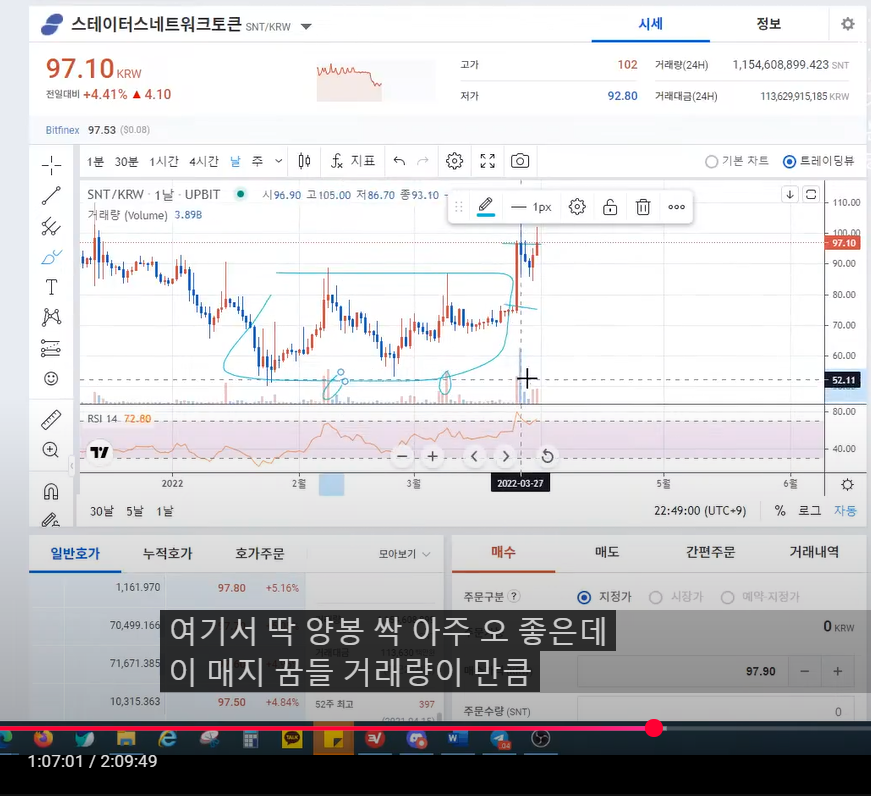Set chart range to 30날
The image size is (871, 796).
coord(102,511)
